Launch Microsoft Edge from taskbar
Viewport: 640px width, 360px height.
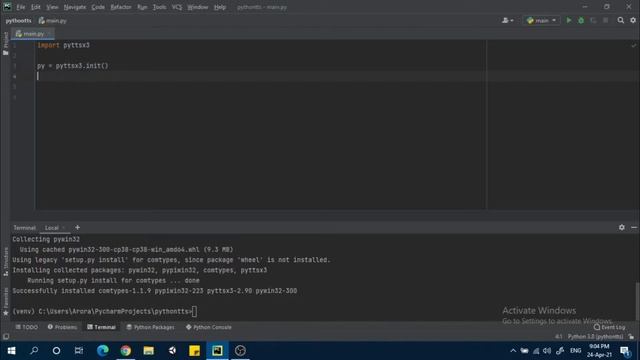[x=102, y=351]
